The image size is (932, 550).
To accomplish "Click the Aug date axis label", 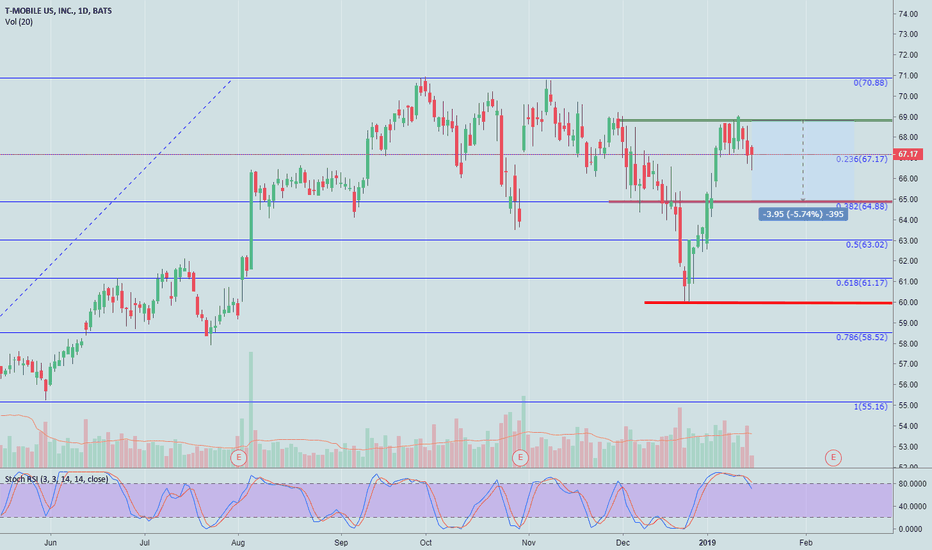I will 238,542.
